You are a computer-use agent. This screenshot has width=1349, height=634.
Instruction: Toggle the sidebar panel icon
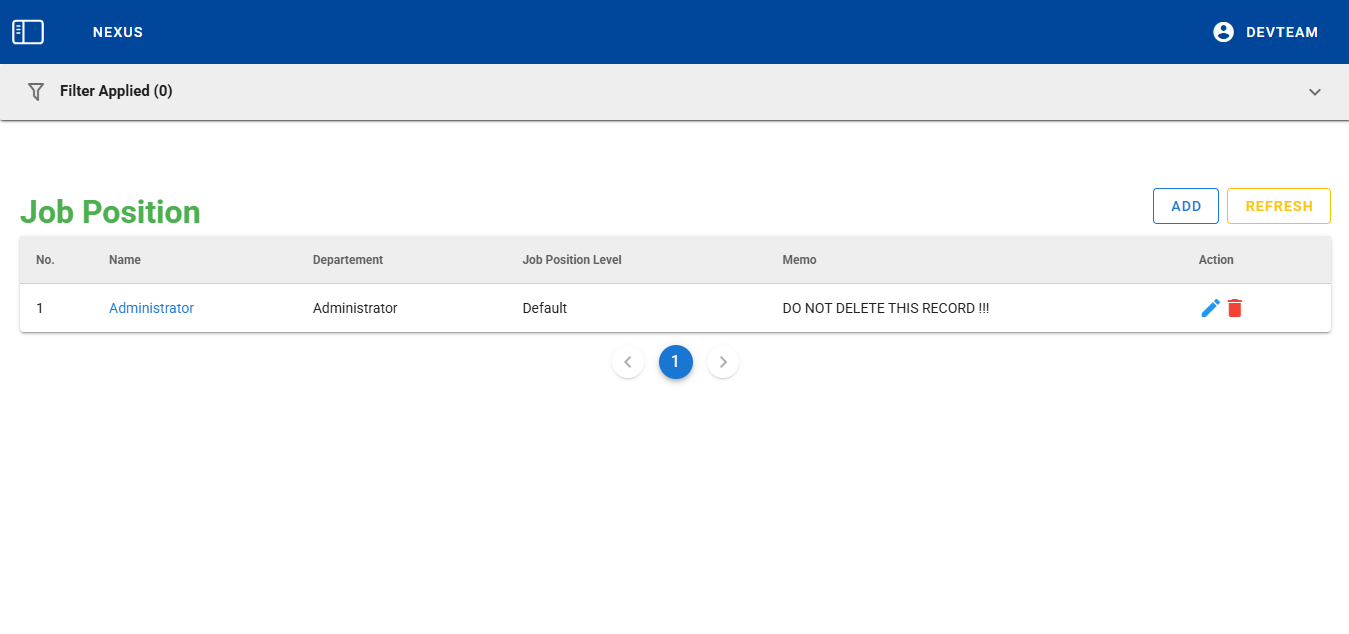pos(28,32)
